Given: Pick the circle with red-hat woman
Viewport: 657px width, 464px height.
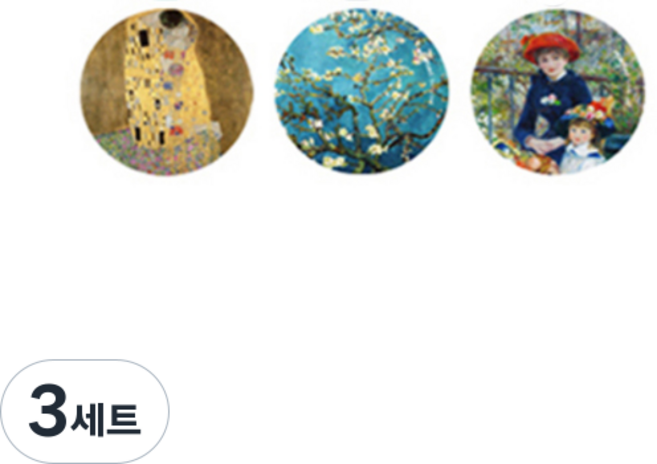Looking at the screenshot, I should point(558,92).
